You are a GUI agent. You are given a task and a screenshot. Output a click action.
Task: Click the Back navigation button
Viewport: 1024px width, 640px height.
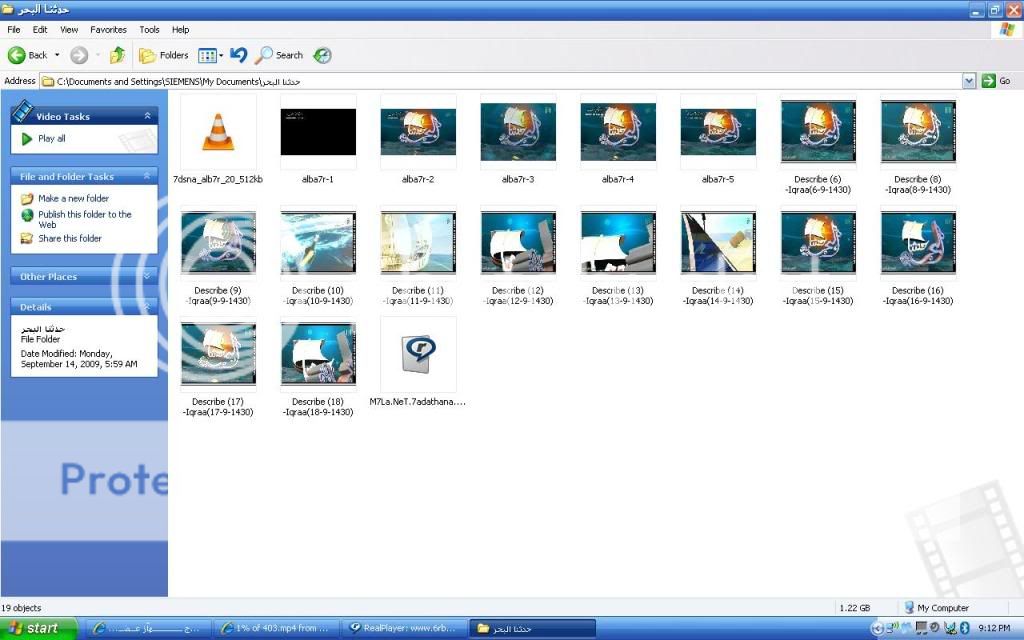coord(28,55)
